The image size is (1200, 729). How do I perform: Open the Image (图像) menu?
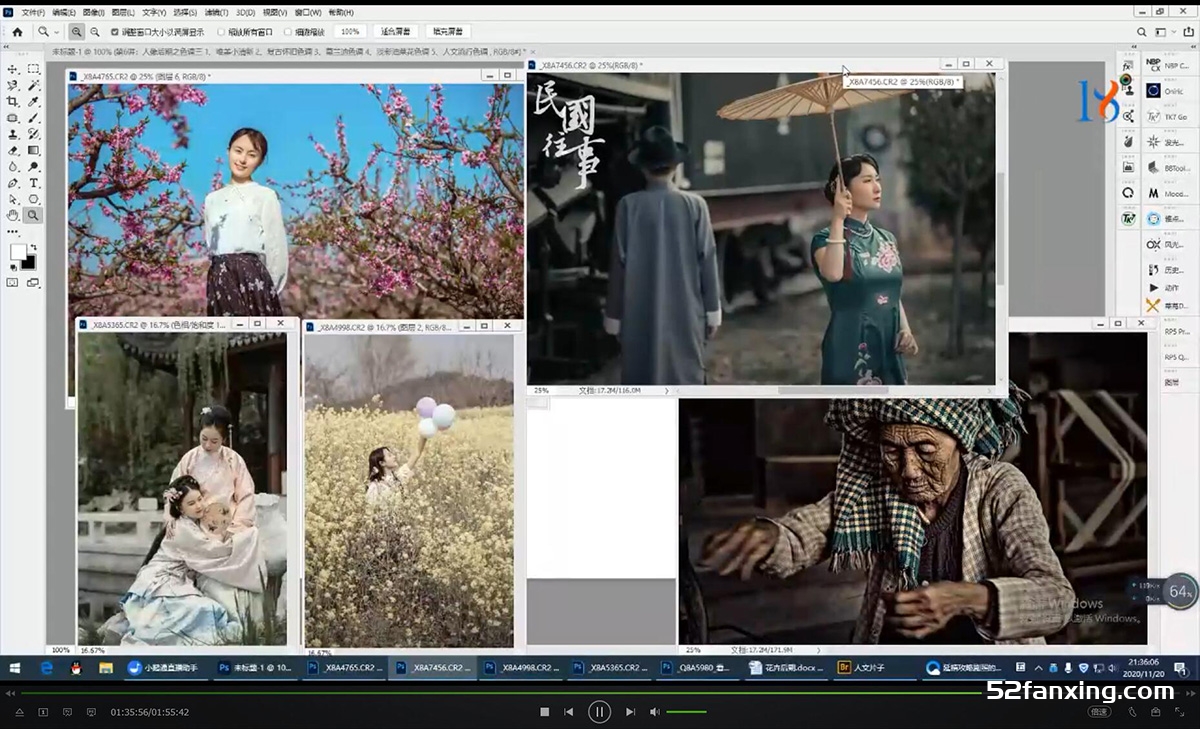coord(93,13)
